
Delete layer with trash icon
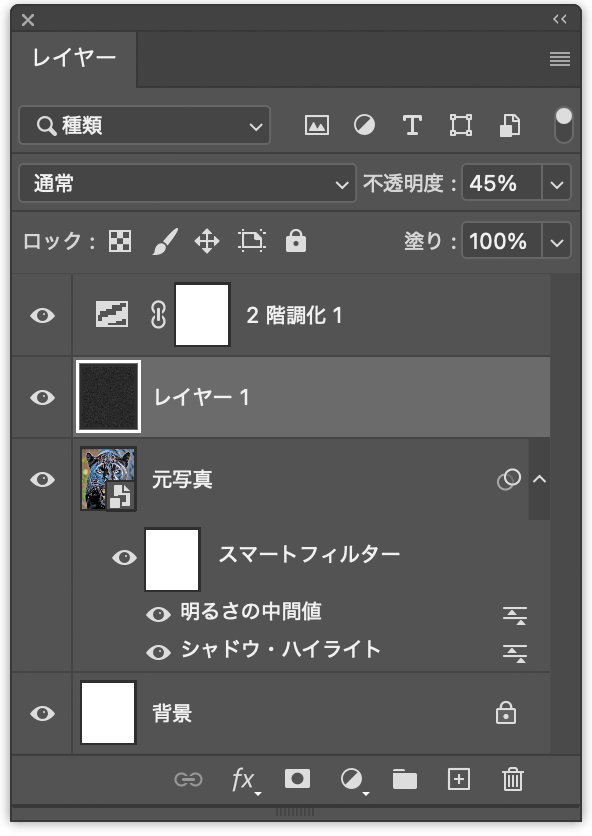[513, 779]
